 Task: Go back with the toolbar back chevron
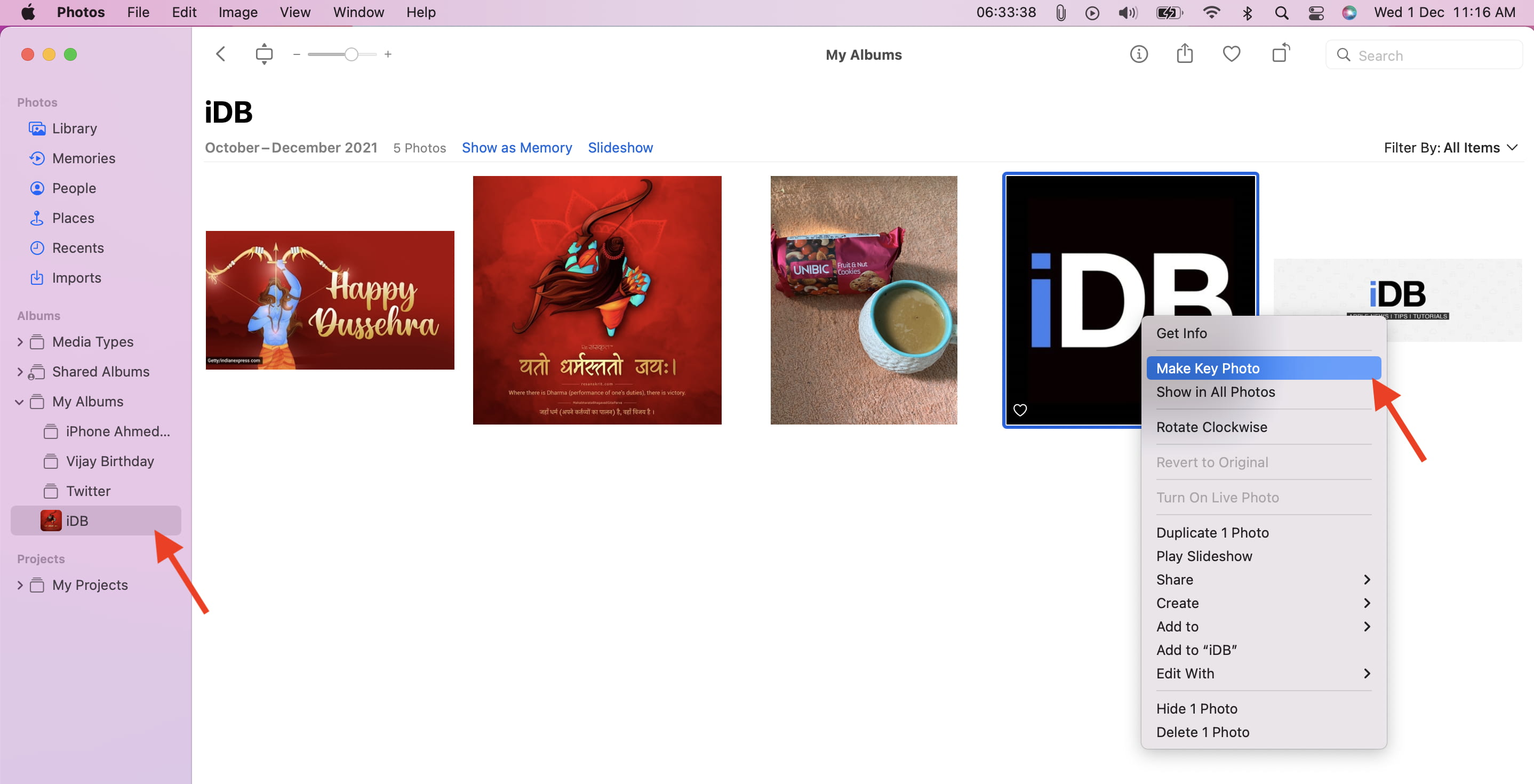tap(220, 54)
